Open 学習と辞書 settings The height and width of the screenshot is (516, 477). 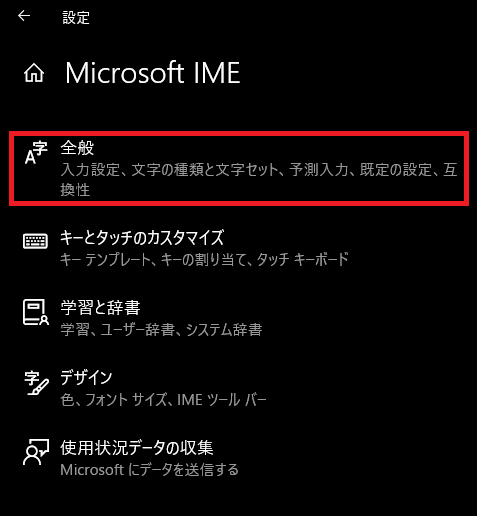(239, 318)
